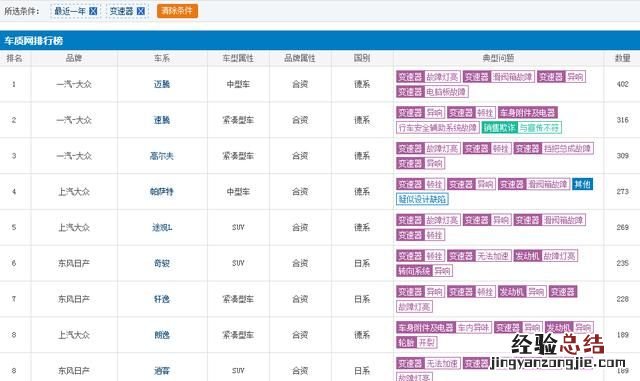Select 变速器 故障灯亮 tag in 迈腾 row
Screen dimensions: 640x381
pyautogui.click(x=428, y=77)
